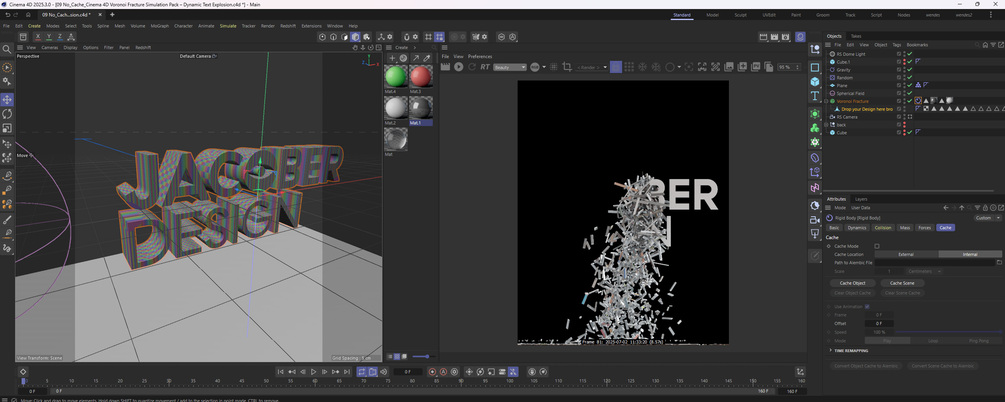This screenshot has height=402, width=1005.
Task: Toggle visibility dots for Cube.1
Action: [x=904, y=62]
